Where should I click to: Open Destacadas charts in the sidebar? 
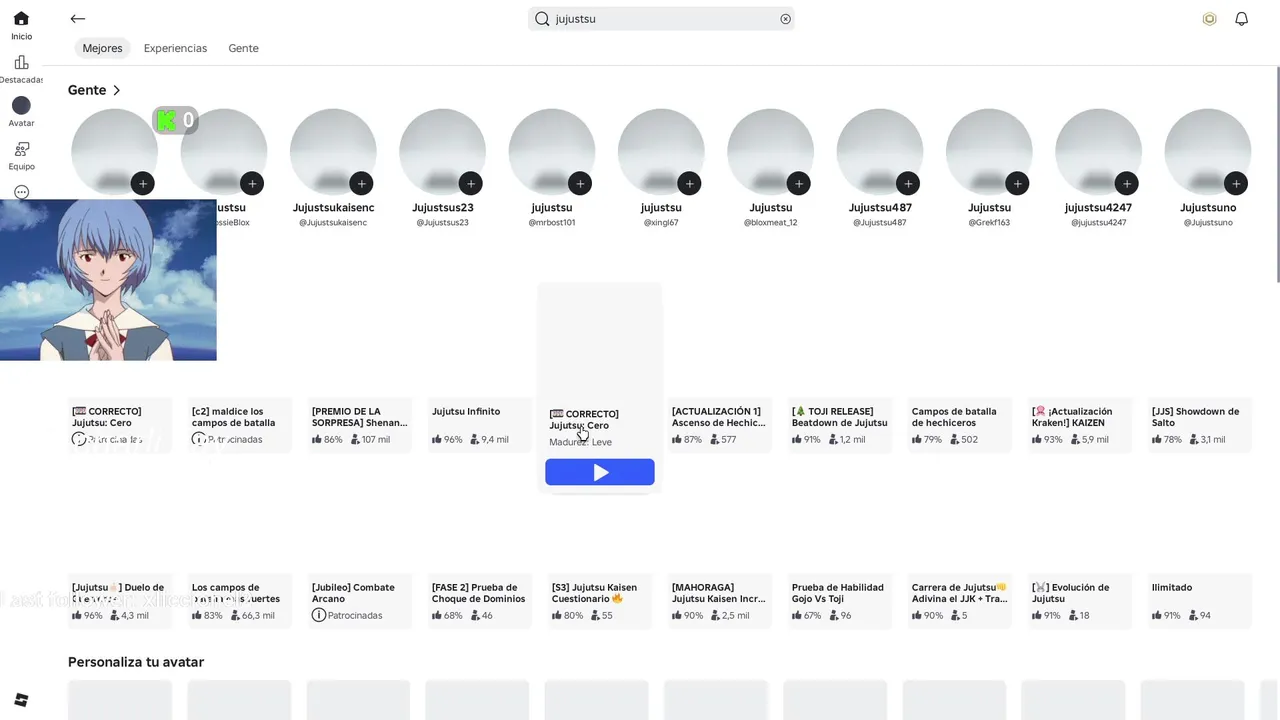[21, 63]
